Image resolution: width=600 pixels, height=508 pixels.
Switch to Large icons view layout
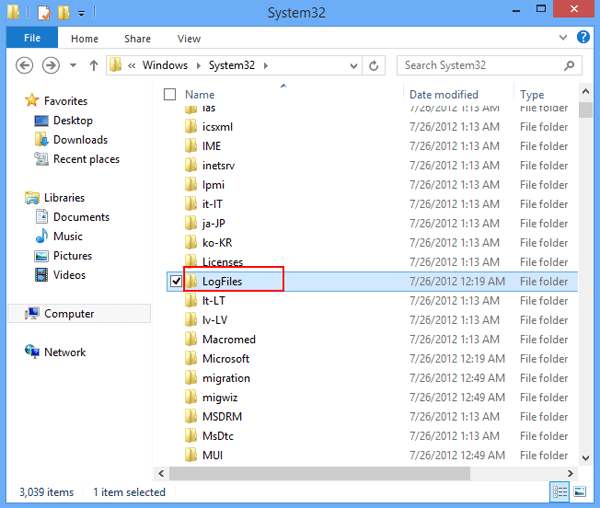[x=580, y=492]
